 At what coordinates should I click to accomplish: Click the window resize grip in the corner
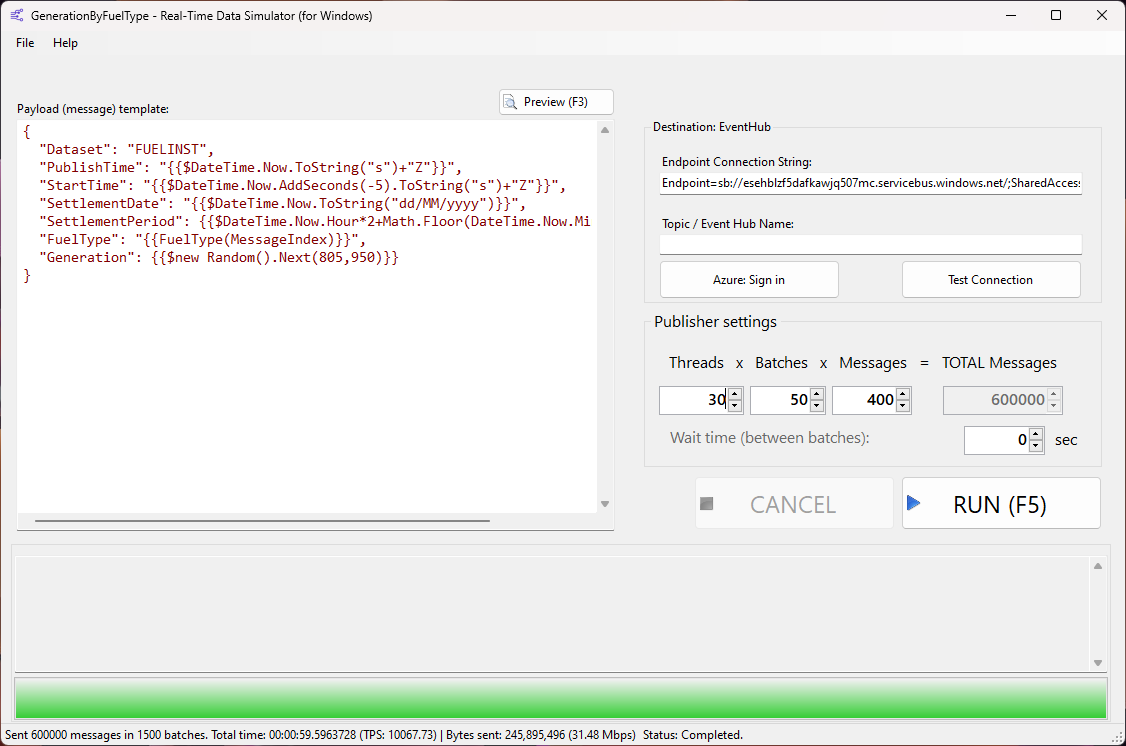(1117, 737)
